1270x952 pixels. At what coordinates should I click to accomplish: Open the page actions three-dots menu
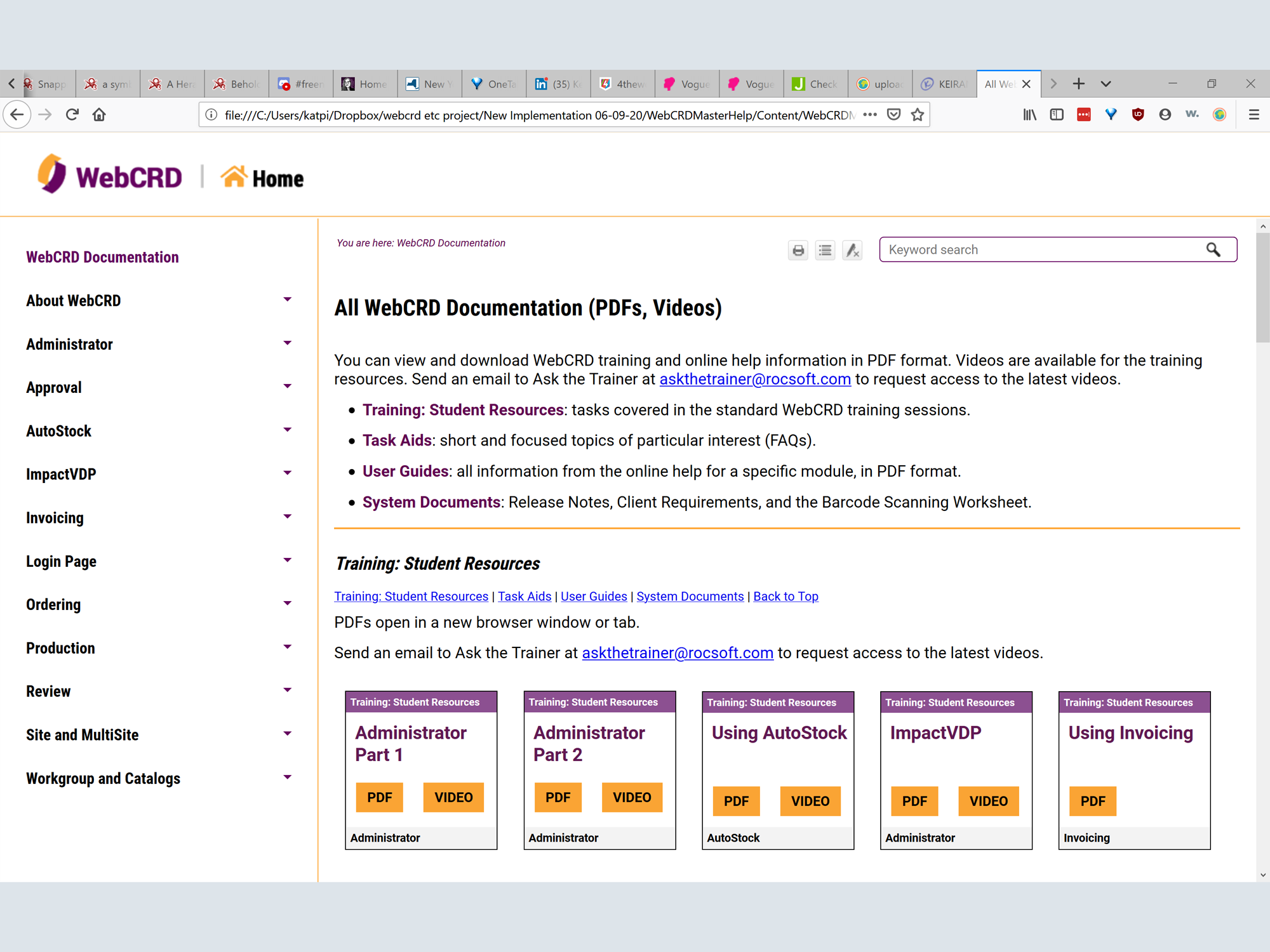870,115
